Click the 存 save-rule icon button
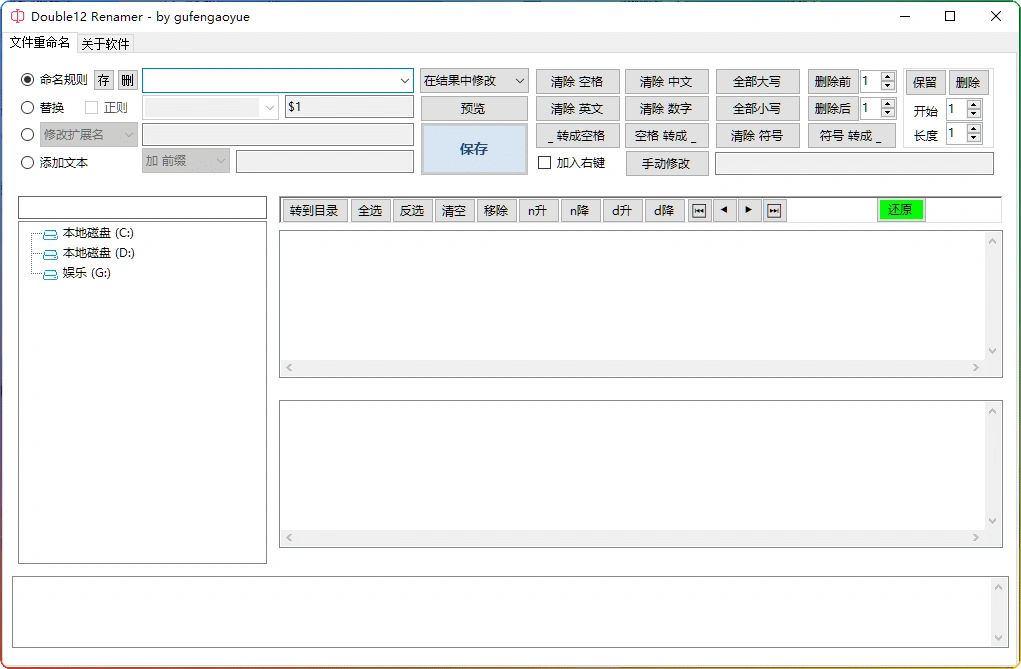Screen dimensions: 1021x669 point(103,81)
